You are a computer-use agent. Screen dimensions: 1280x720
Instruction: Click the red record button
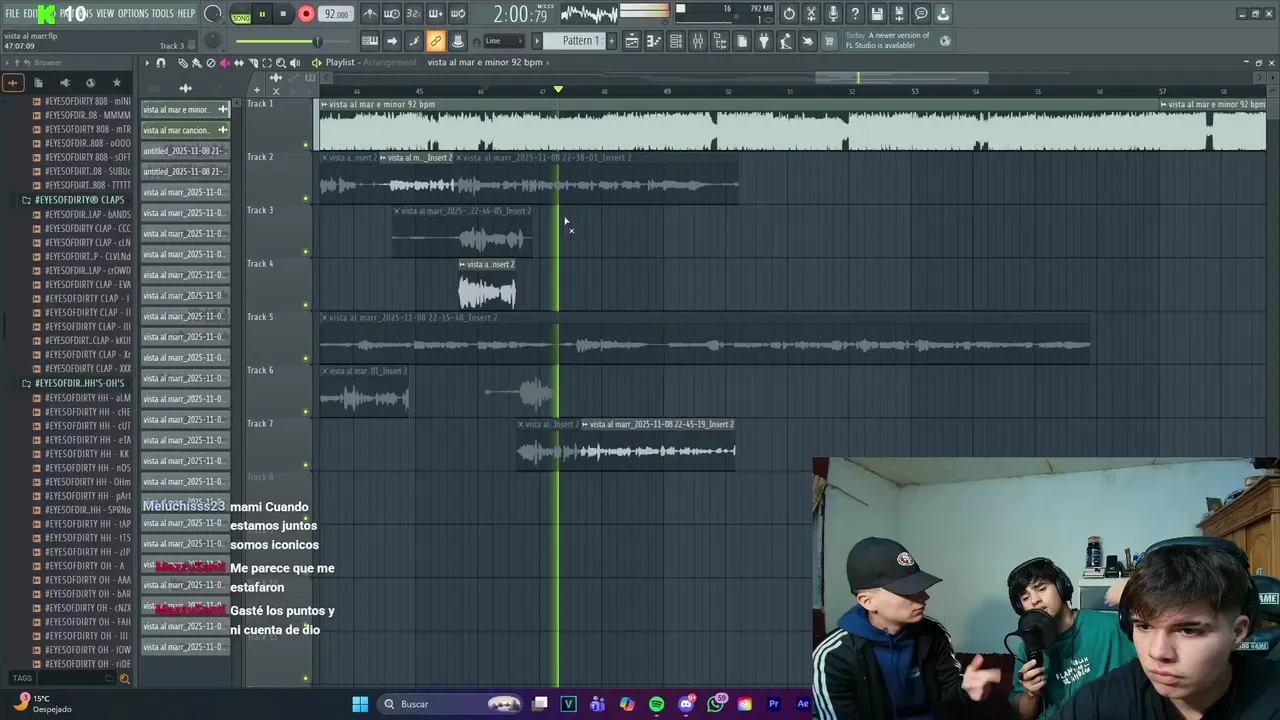(306, 14)
